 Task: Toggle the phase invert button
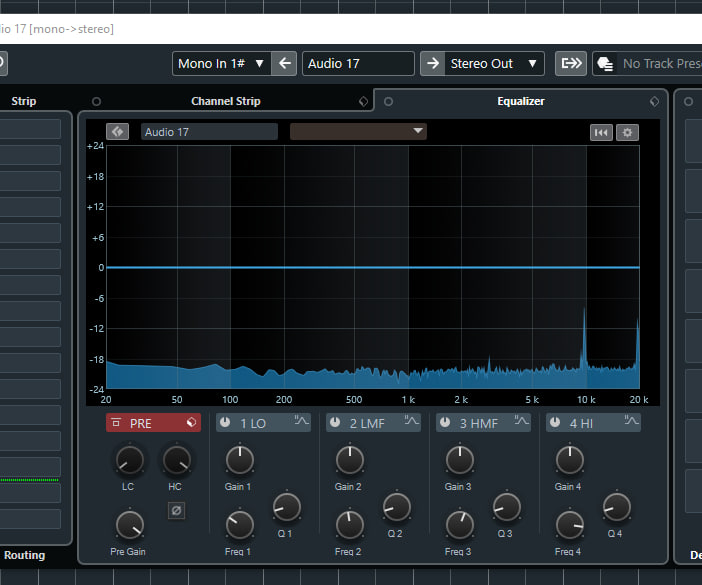point(176,510)
